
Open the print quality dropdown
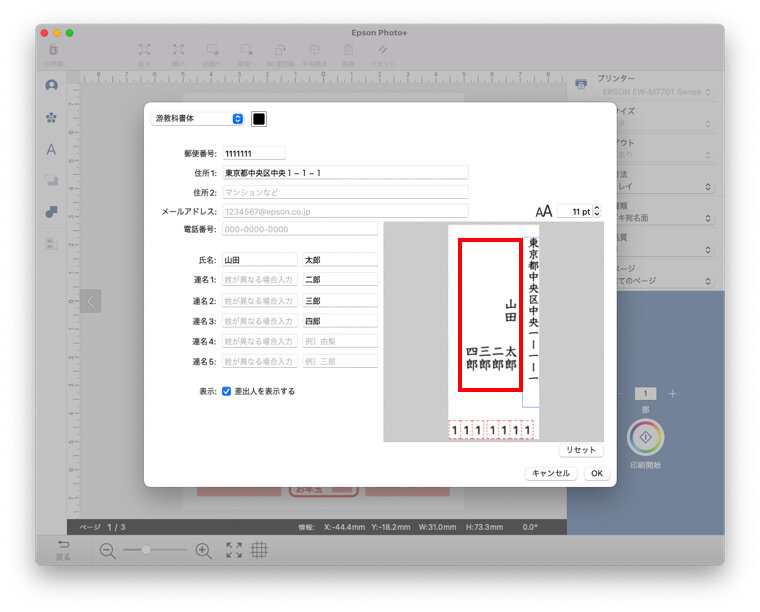pyautogui.click(x=665, y=250)
